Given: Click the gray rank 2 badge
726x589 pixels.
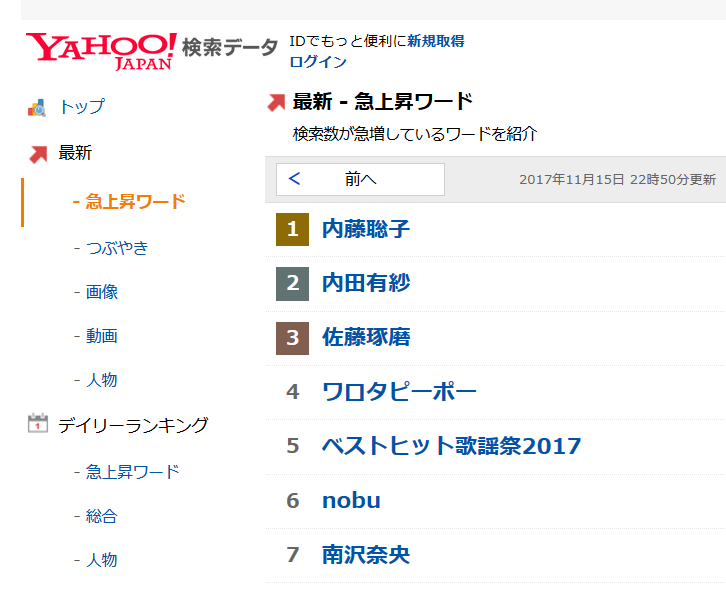Looking at the screenshot, I should 292,284.
